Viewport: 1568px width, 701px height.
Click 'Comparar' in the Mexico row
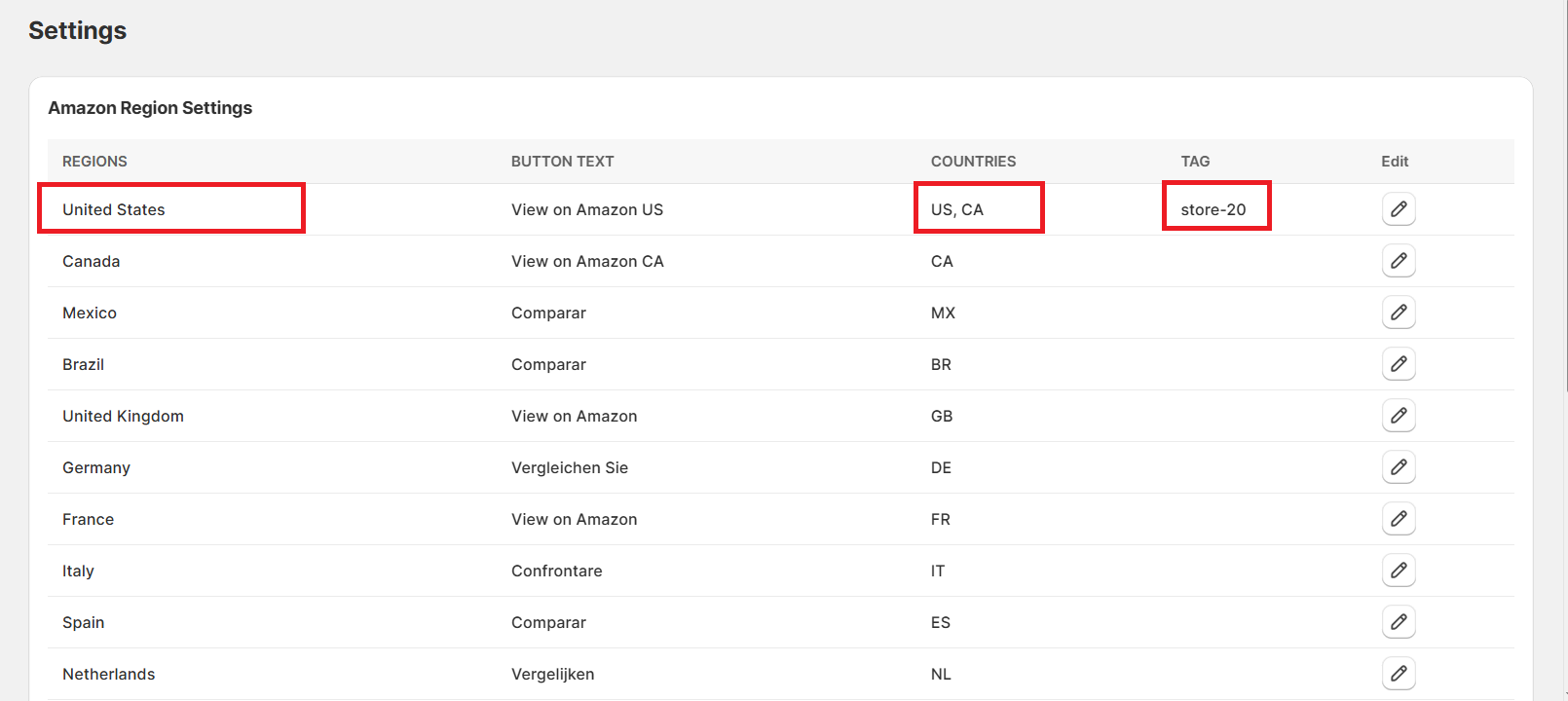point(548,313)
